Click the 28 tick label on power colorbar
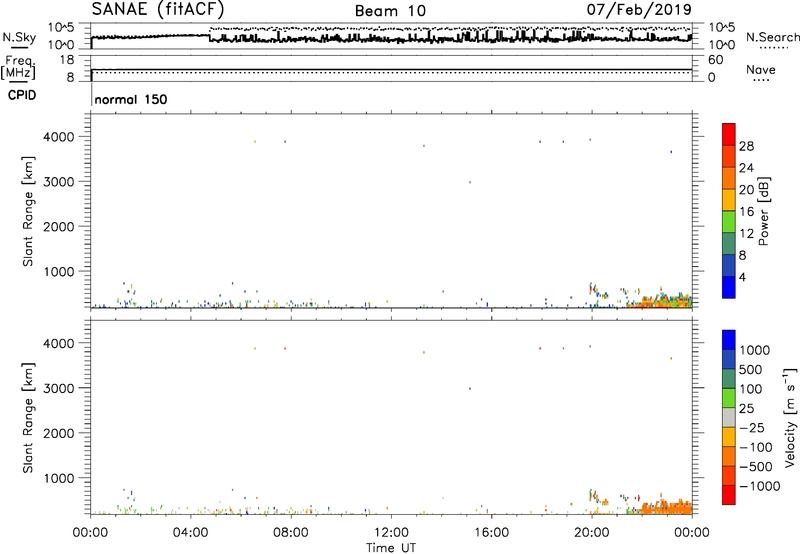 746,146
